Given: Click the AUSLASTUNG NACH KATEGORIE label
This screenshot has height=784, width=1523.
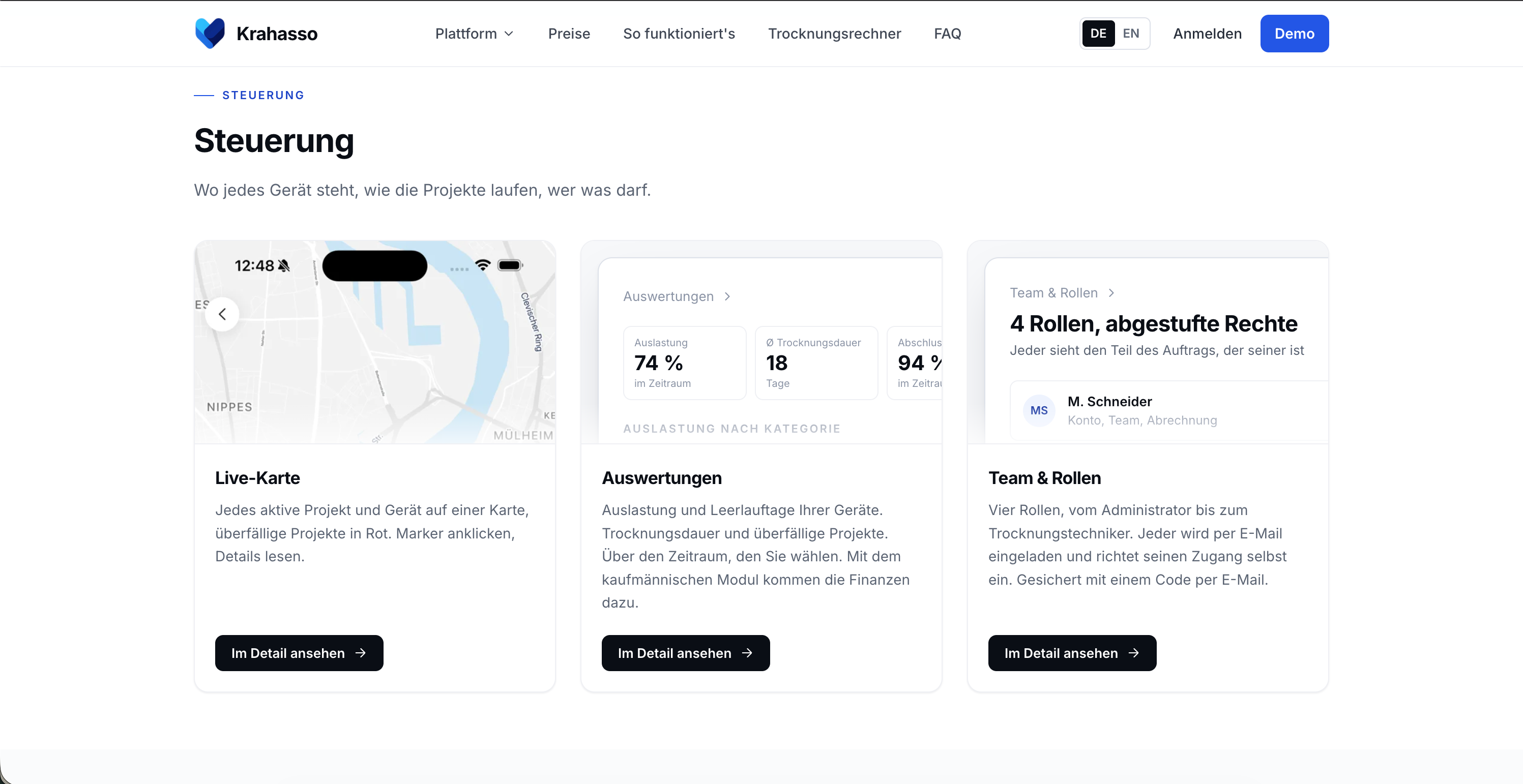Looking at the screenshot, I should (x=731, y=428).
